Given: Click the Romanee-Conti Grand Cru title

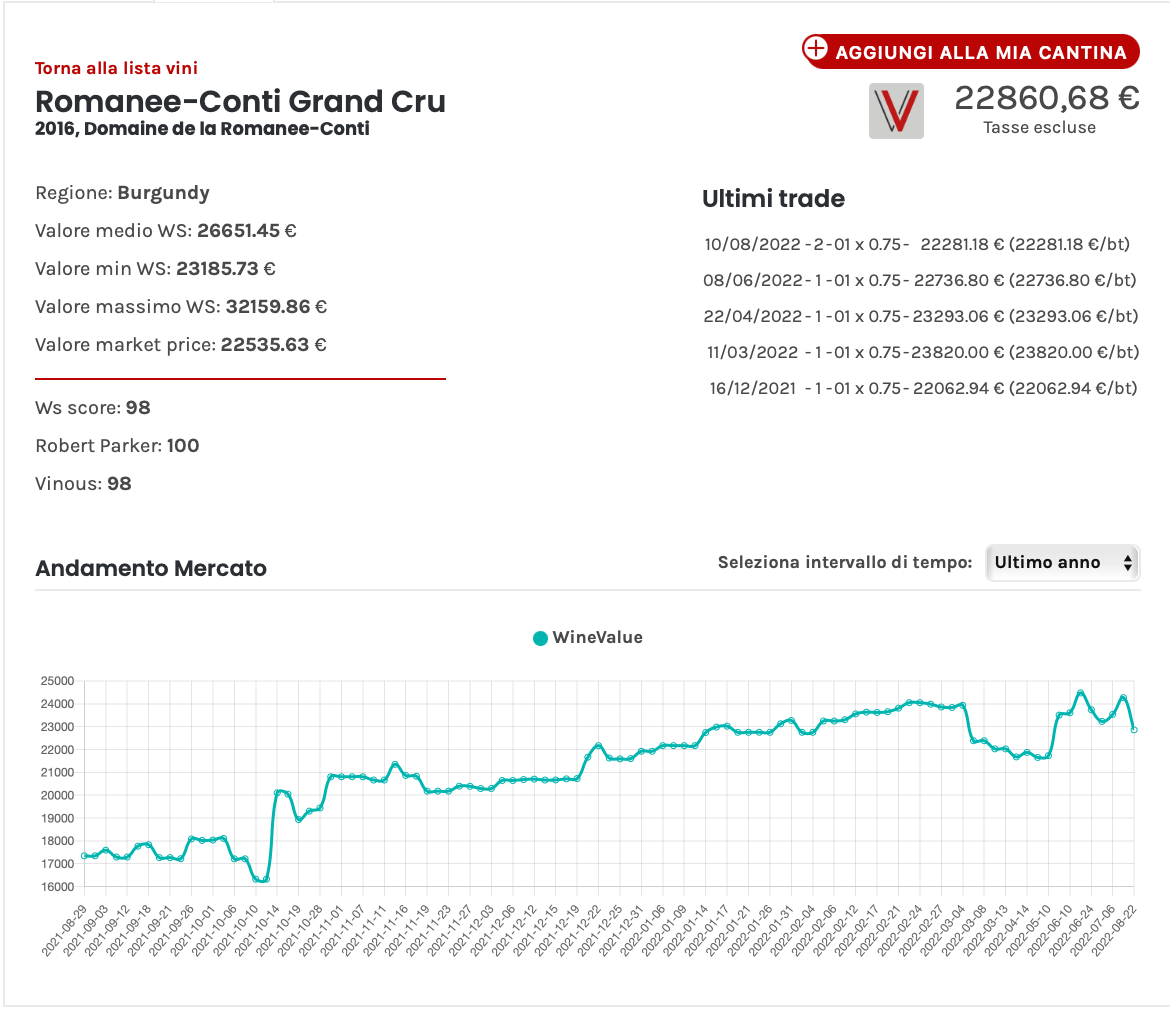Looking at the screenshot, I should click(240, 101).
